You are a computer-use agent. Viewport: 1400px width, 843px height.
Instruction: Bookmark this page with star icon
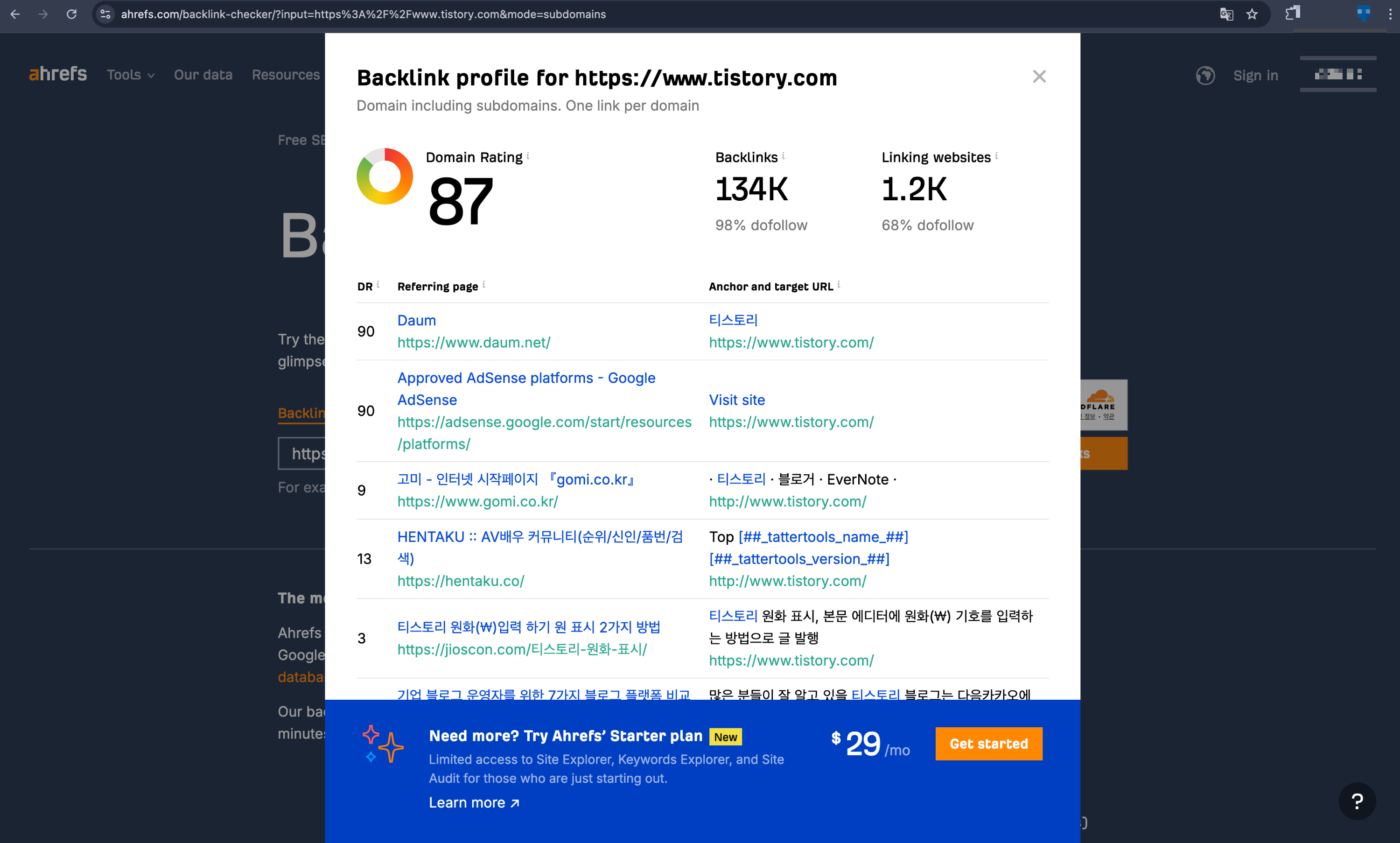tap(1252, 14)
